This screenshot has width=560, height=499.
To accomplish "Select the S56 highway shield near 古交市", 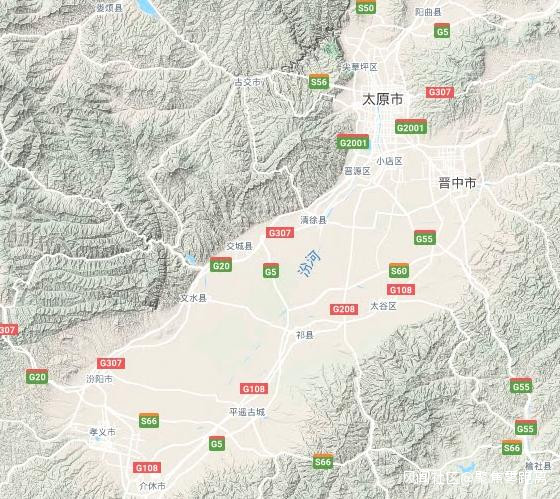I will coord(319,82).
